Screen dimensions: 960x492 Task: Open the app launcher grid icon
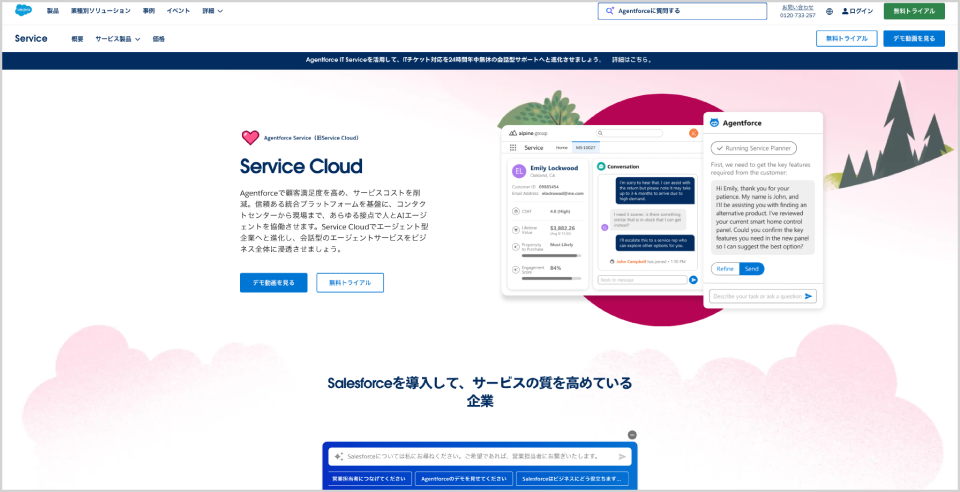[x=513, y=147]
